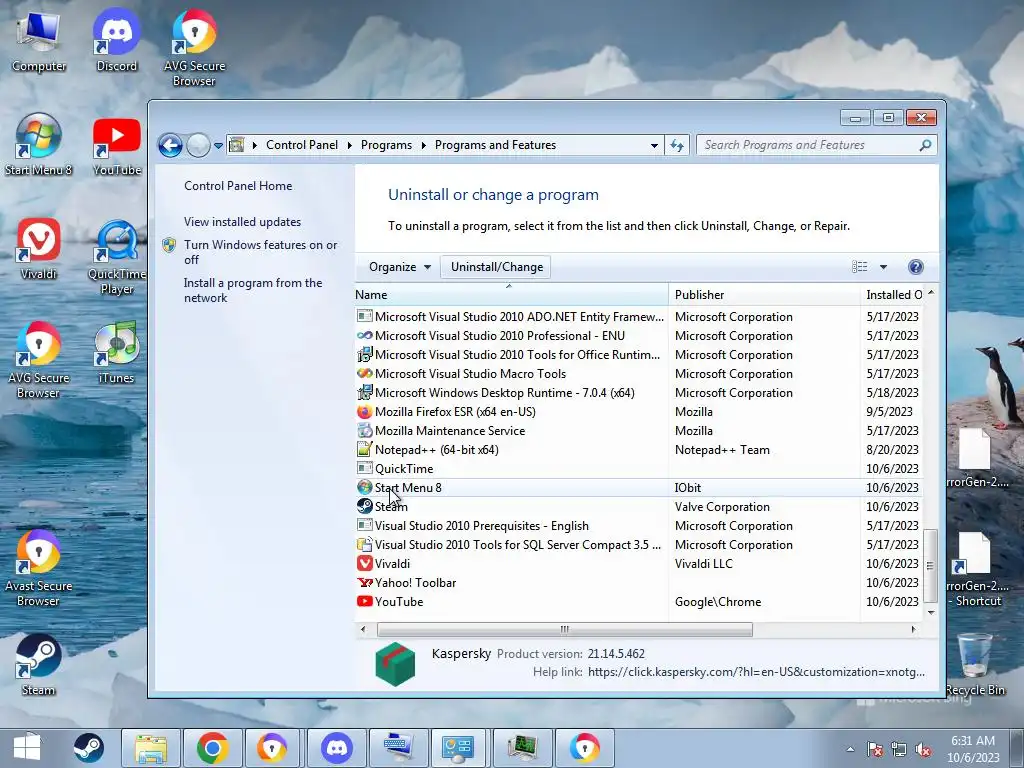
Task: Open the YouTube desktop shortcut
Action: click(116, 147)
